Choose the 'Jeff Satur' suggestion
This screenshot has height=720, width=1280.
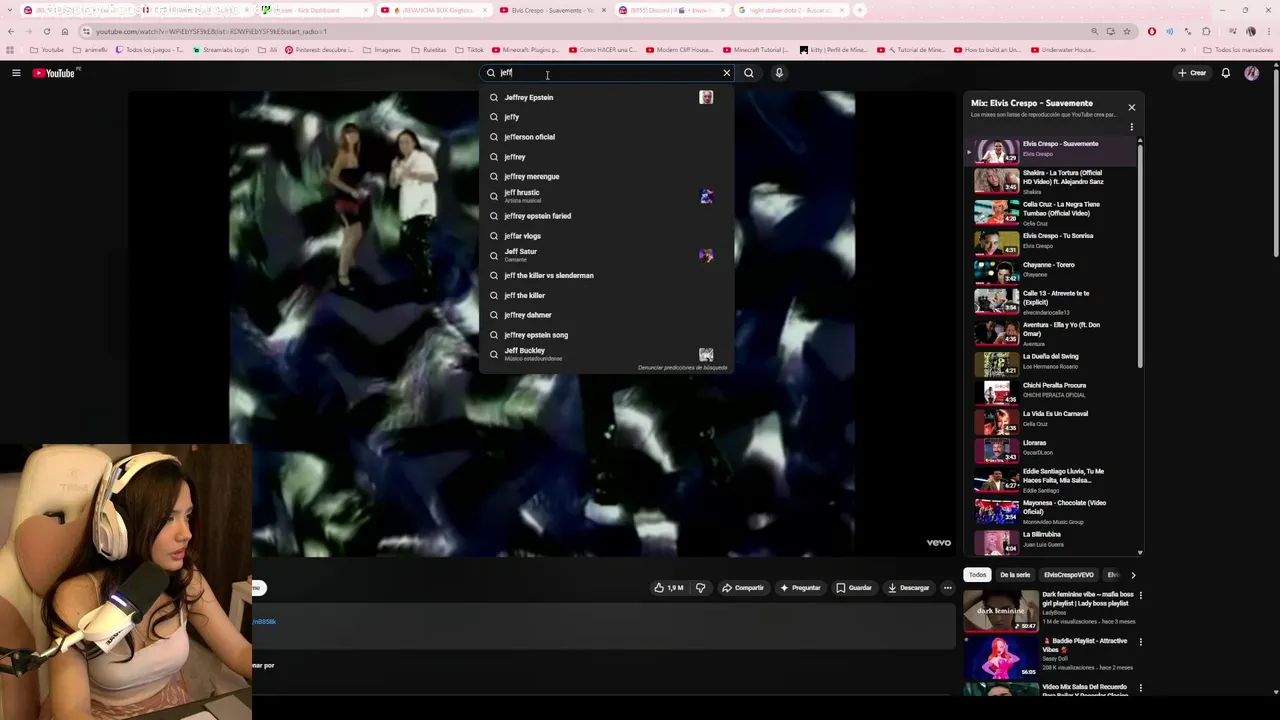coord(606,255)
